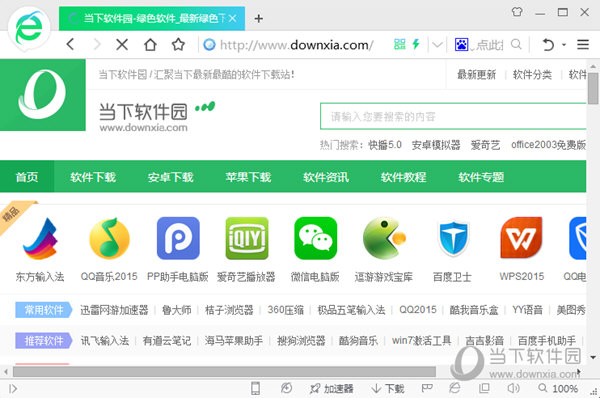Click the browser back arrow
600x398 pixels.
click(70, 44)
